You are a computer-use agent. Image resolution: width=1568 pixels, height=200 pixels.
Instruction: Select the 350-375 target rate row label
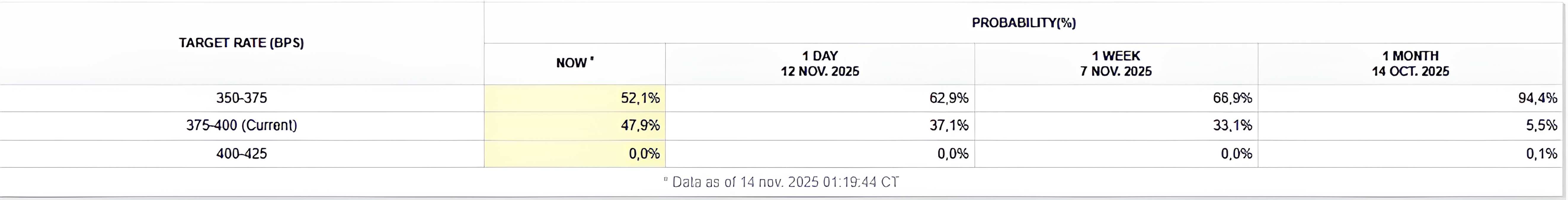pos(242,98)
